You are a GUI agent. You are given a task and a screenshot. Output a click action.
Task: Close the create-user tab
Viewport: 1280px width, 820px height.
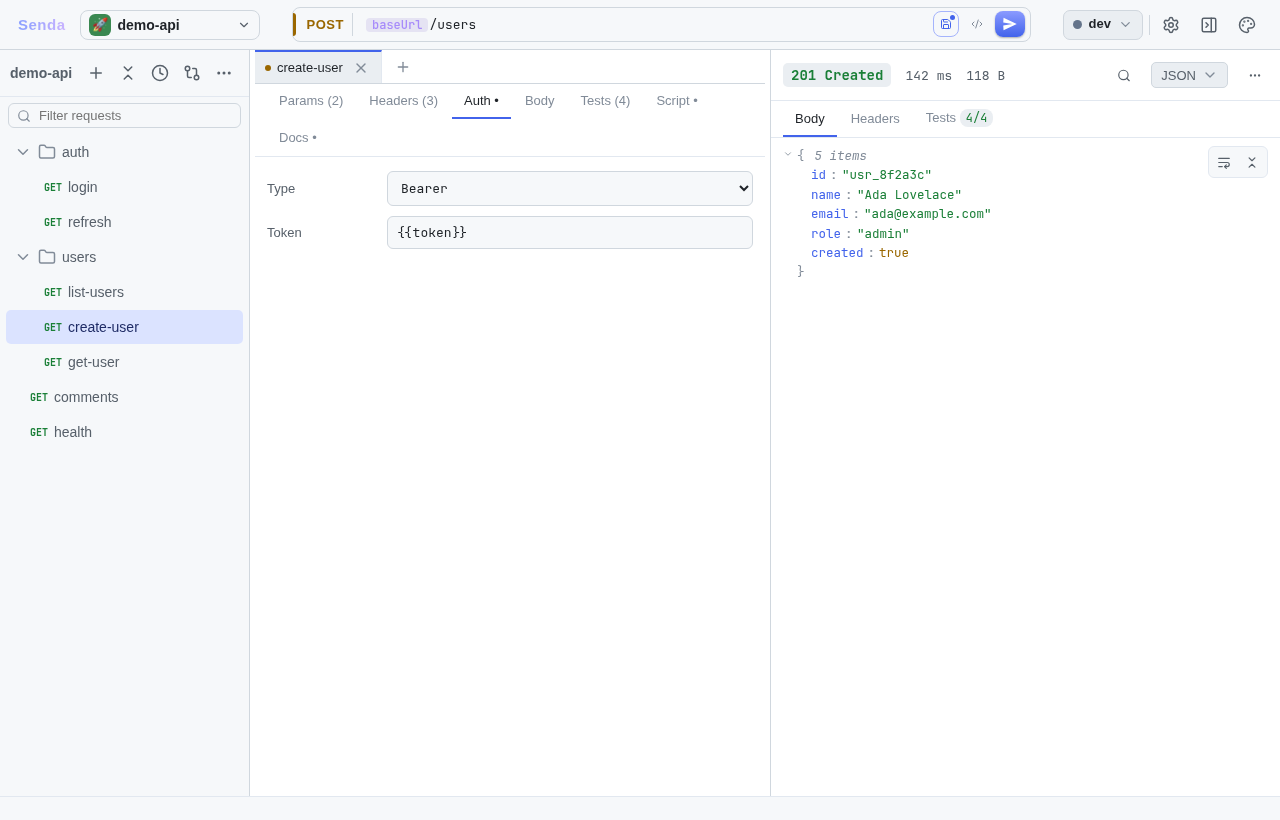click(361, 68)
